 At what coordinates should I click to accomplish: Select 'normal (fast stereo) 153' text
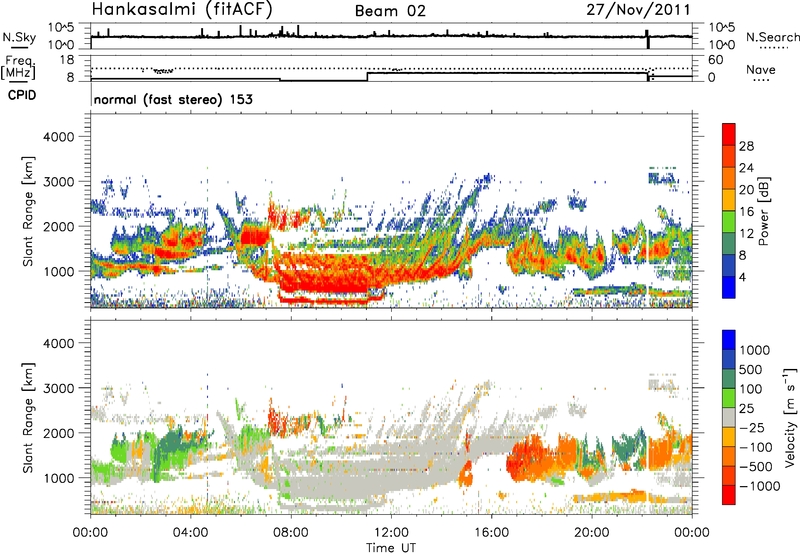click(x=173, y=99)
